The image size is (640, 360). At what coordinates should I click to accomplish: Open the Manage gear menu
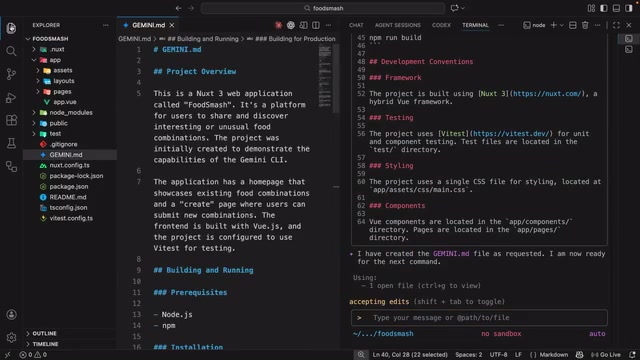11,338
